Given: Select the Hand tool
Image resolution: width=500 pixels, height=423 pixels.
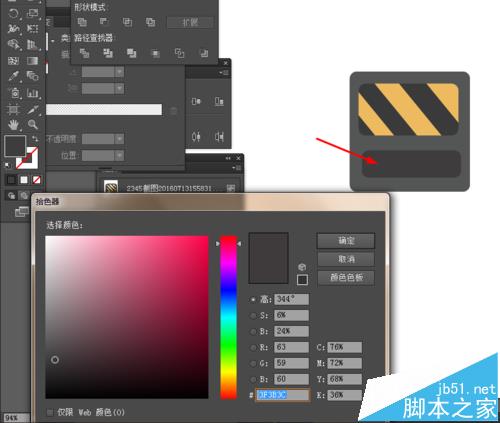Looking at the screenshot, I should click(x=13, y=125).
